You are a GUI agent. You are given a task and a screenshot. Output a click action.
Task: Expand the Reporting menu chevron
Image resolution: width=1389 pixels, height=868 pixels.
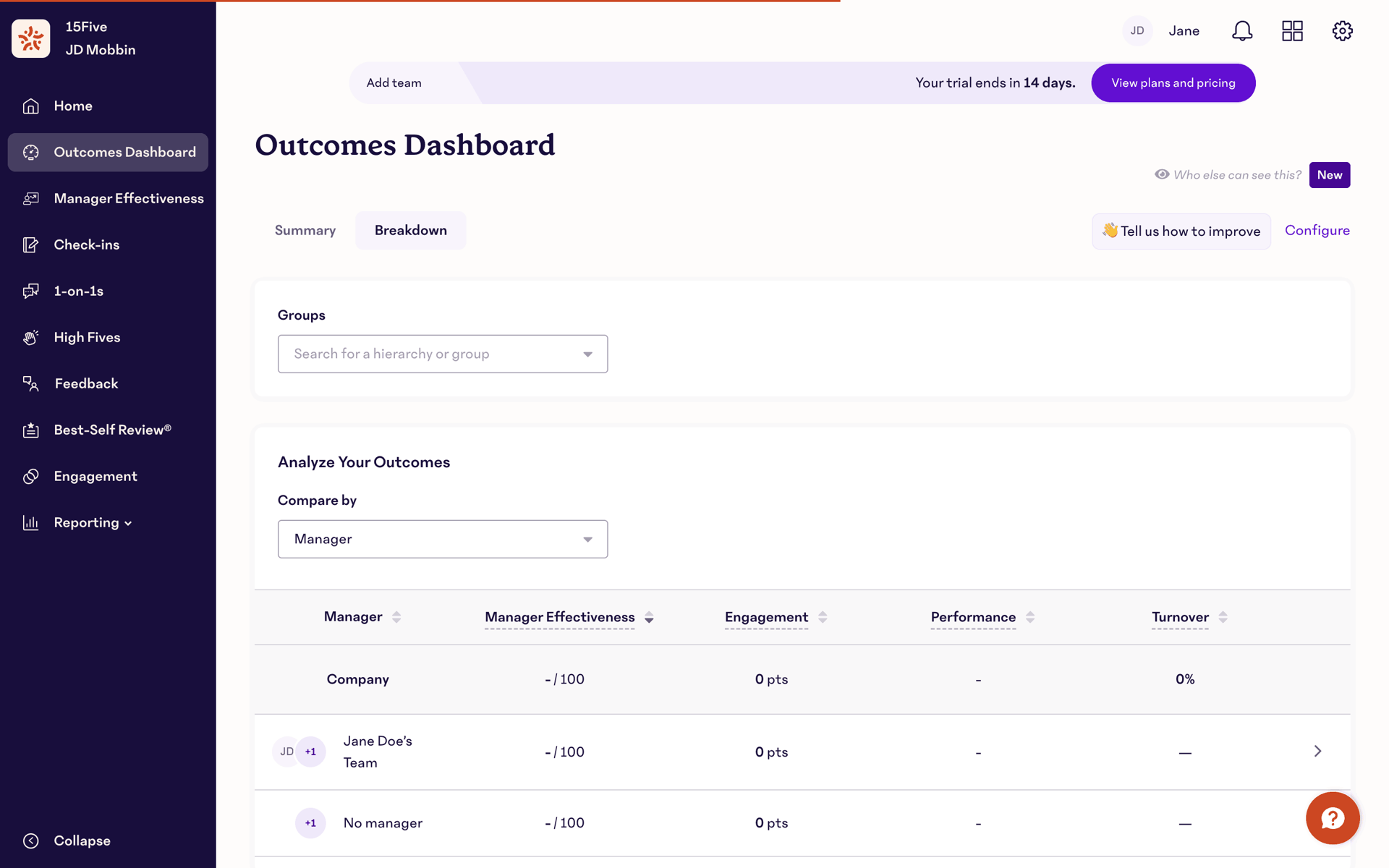point(128,523)
